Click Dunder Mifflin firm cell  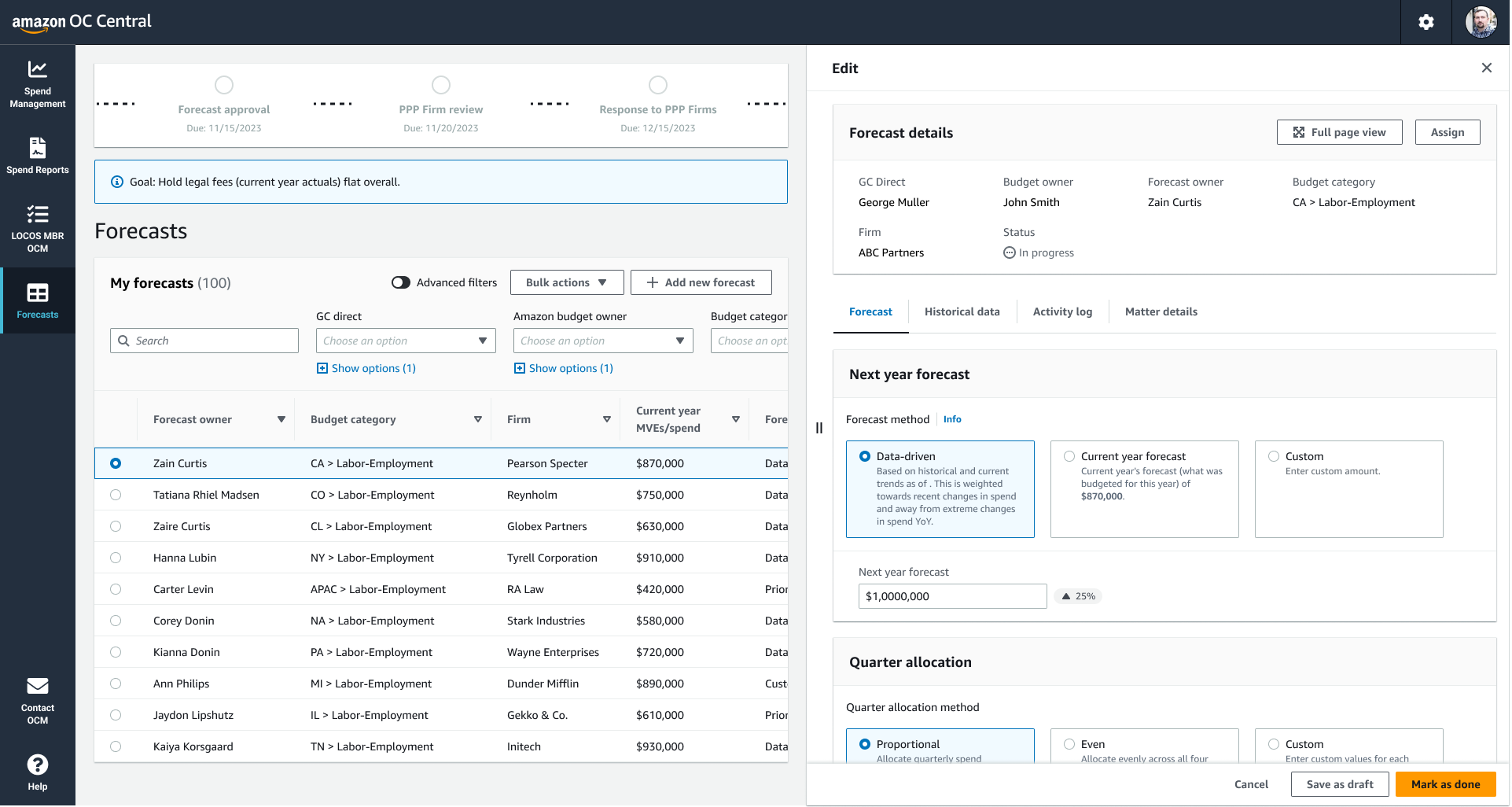(x=543, y=684)
